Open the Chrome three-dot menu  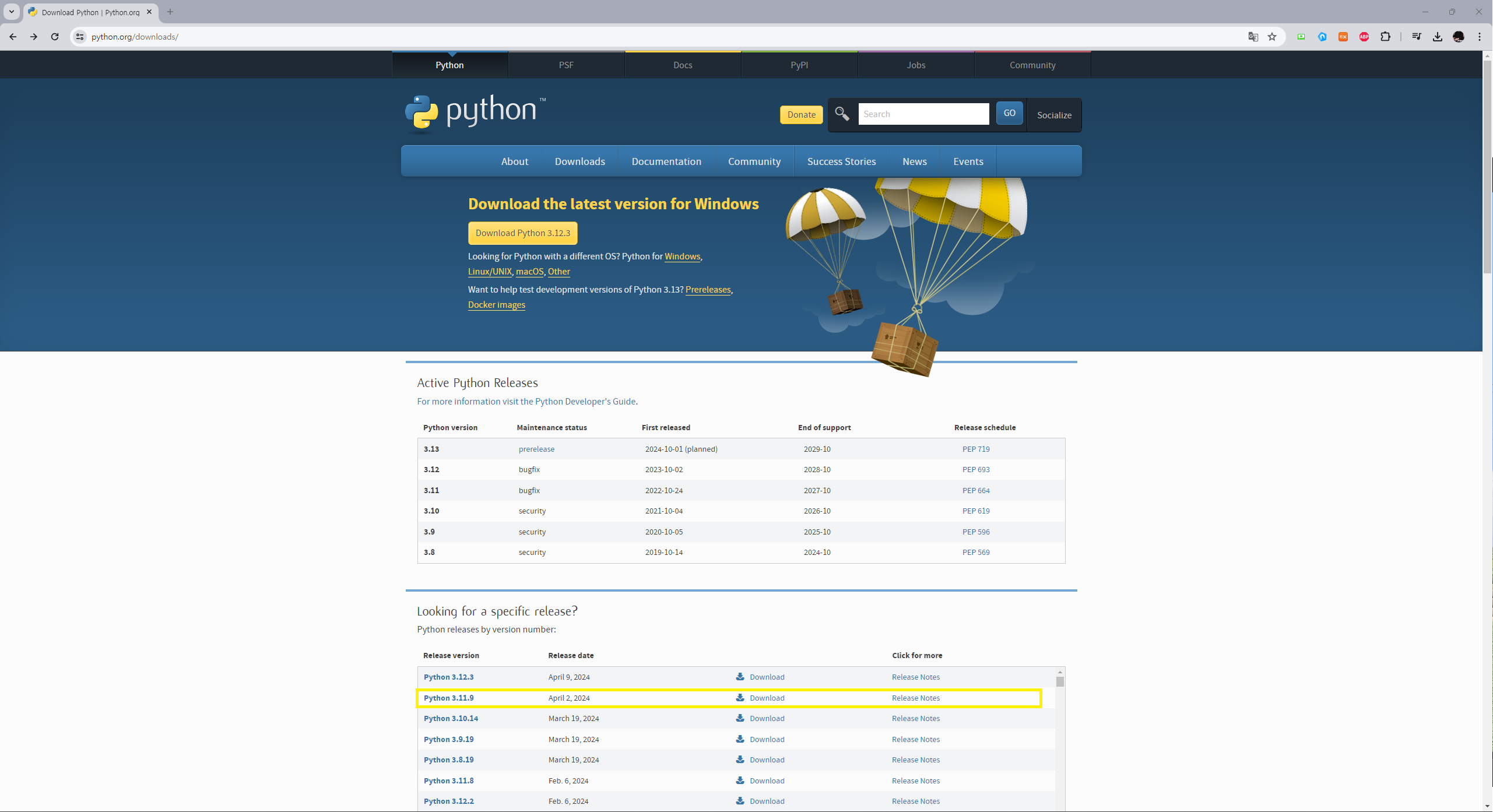[x=1480, y=37]
